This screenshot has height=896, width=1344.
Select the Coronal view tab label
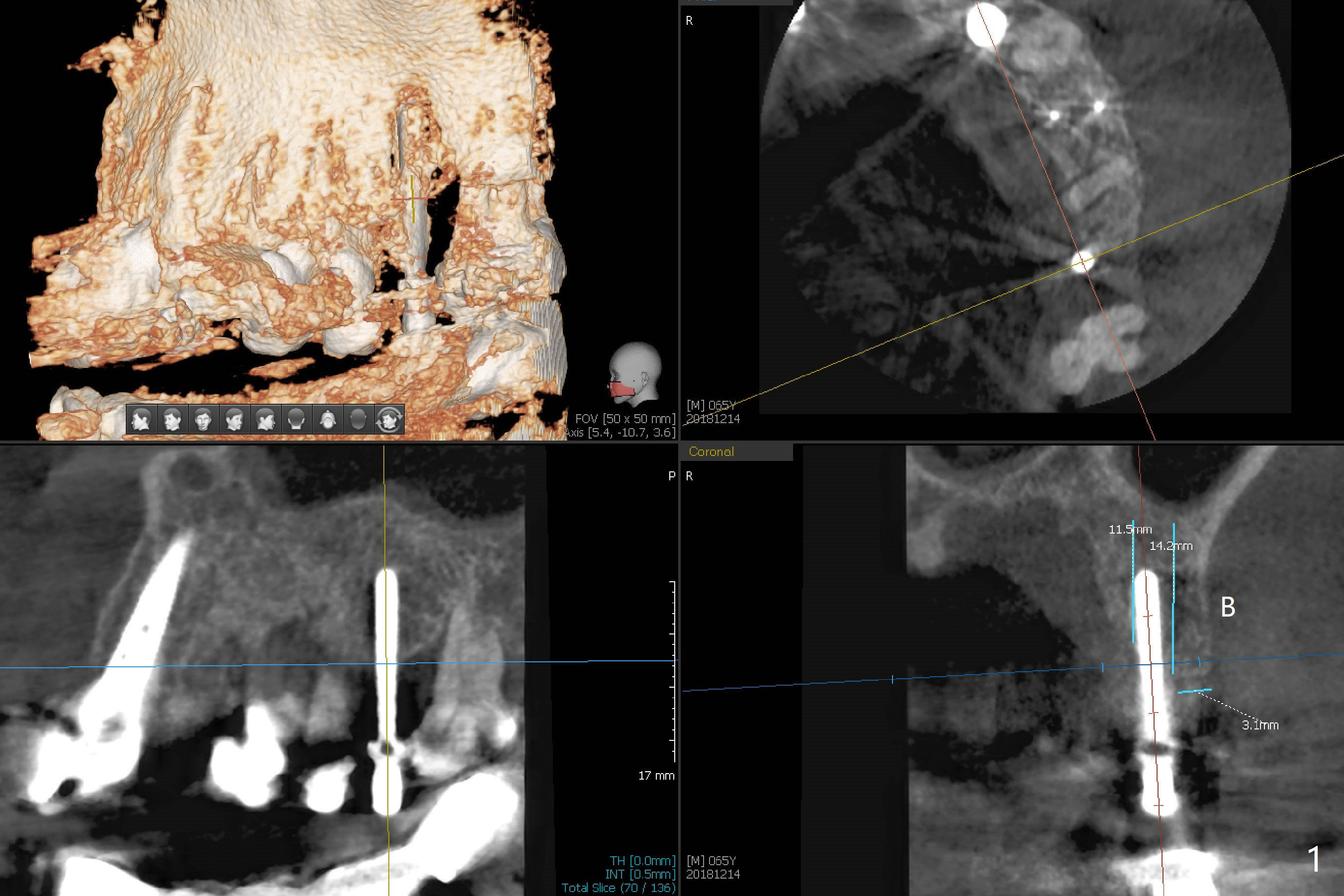(711, 451)
